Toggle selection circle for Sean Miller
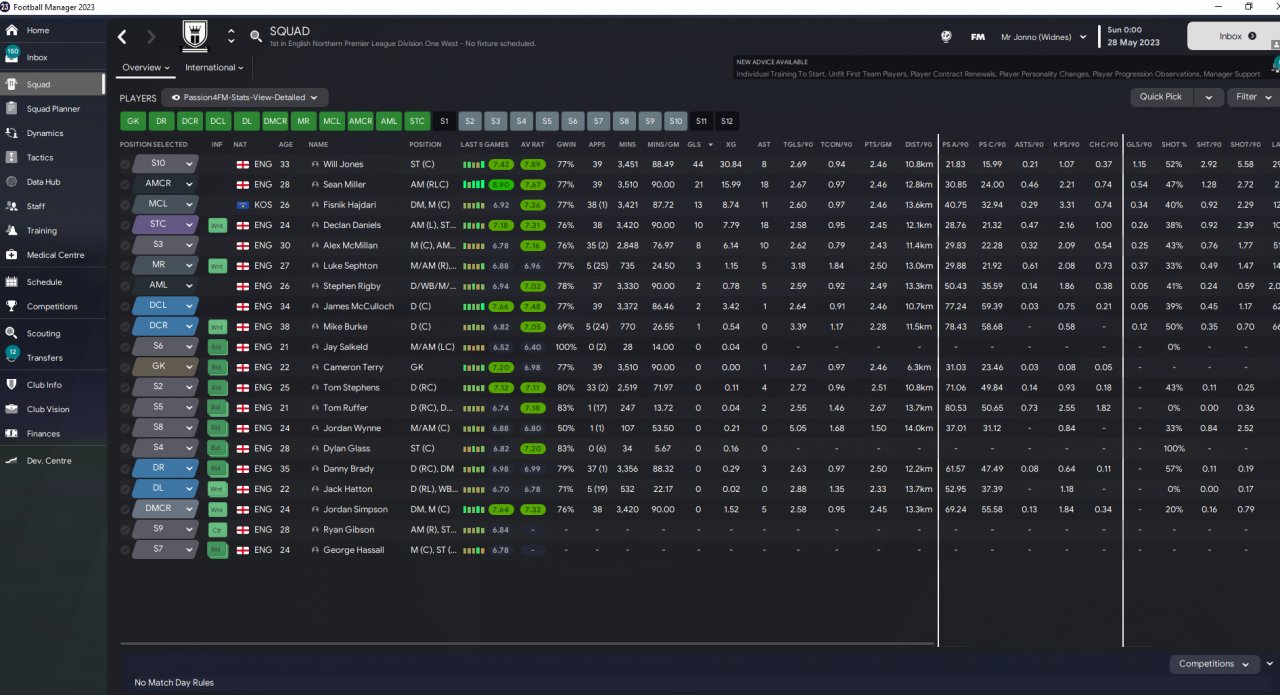The height and width of the screenshot is (695, 1280). pos(125,184)
